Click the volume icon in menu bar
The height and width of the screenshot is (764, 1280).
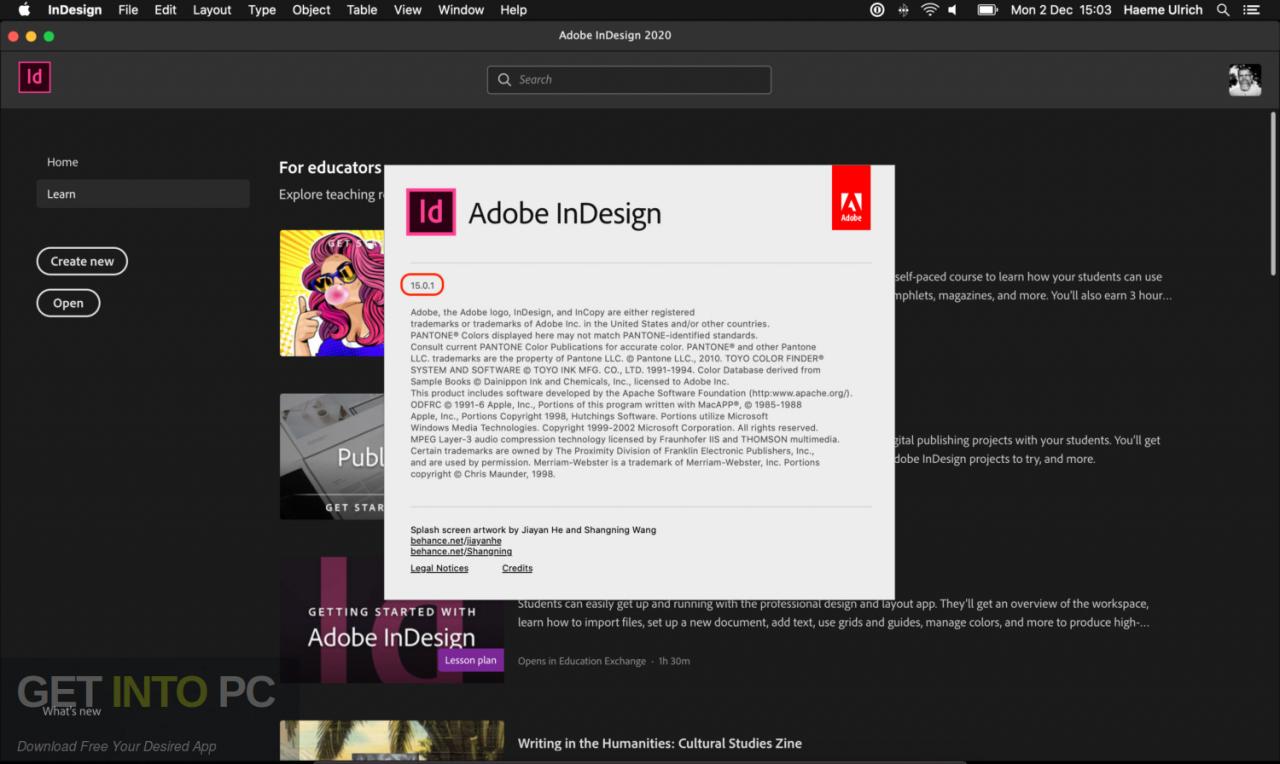coord(953,10)
